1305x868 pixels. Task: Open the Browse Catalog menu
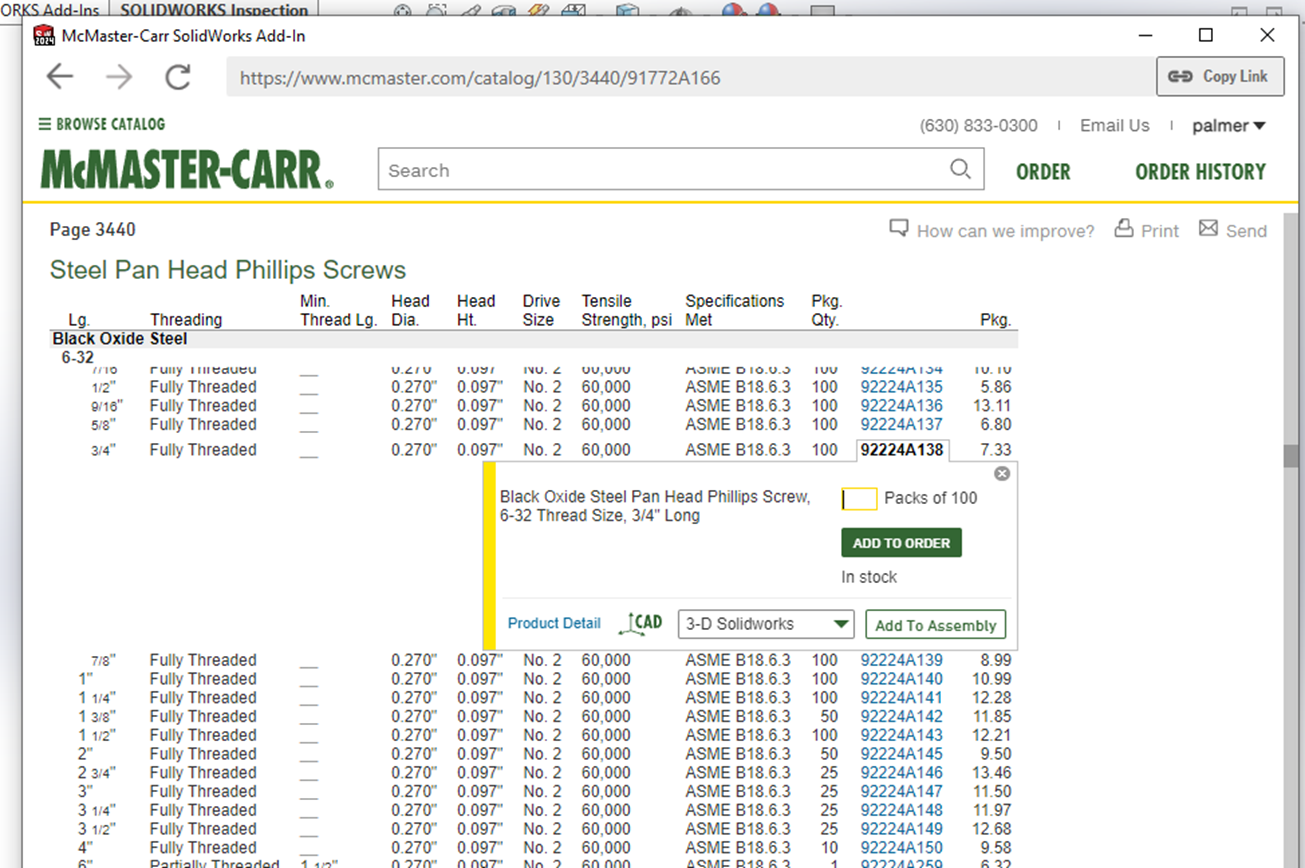[101, 124]
